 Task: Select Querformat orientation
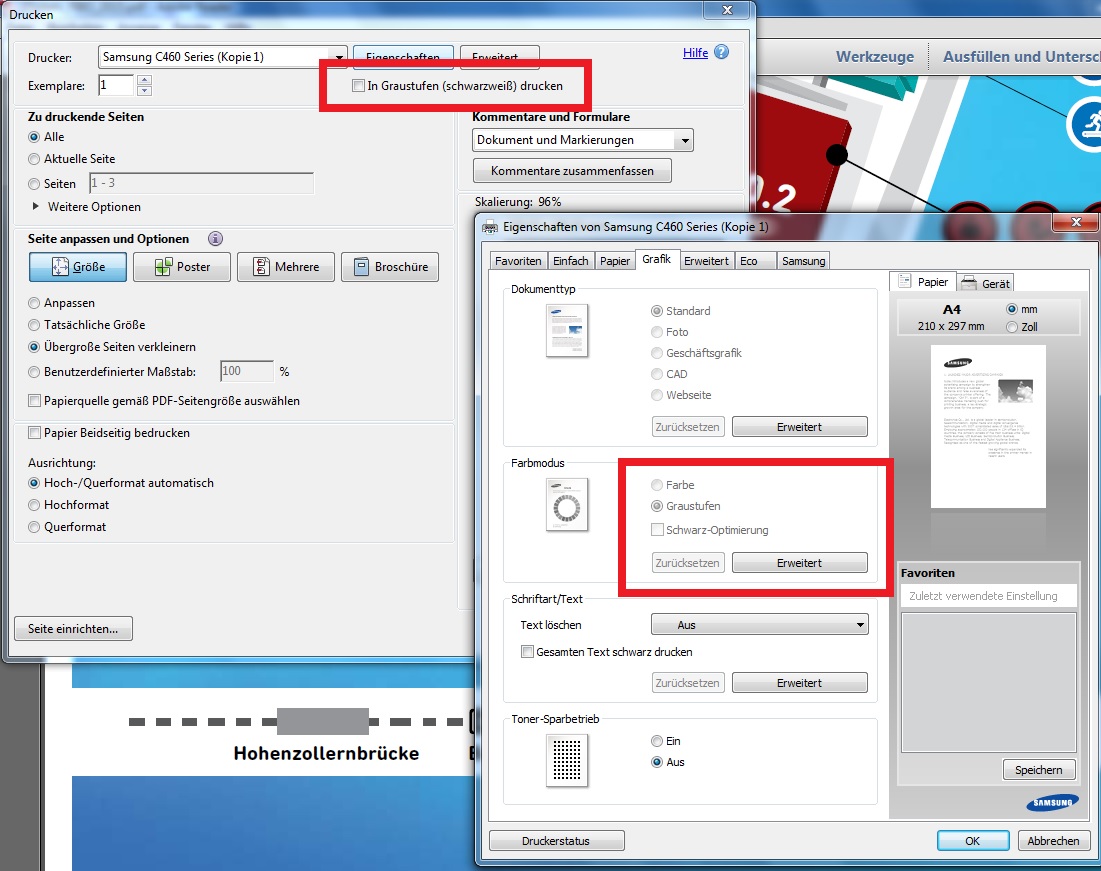click(34, 527)
